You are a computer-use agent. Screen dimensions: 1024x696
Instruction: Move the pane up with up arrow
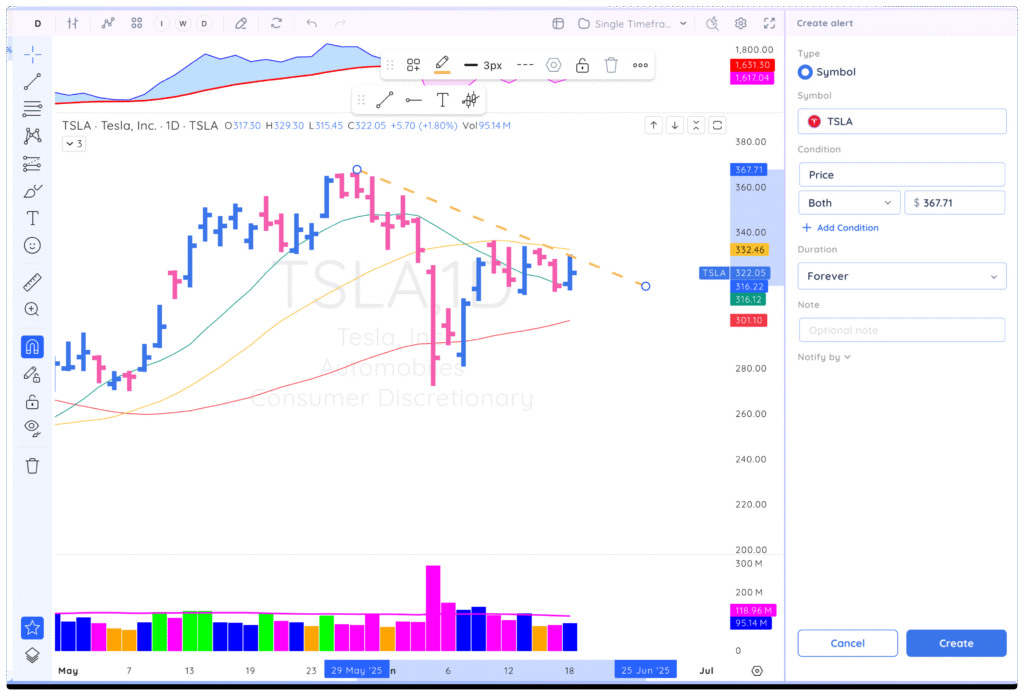click(x=654, y=125)
